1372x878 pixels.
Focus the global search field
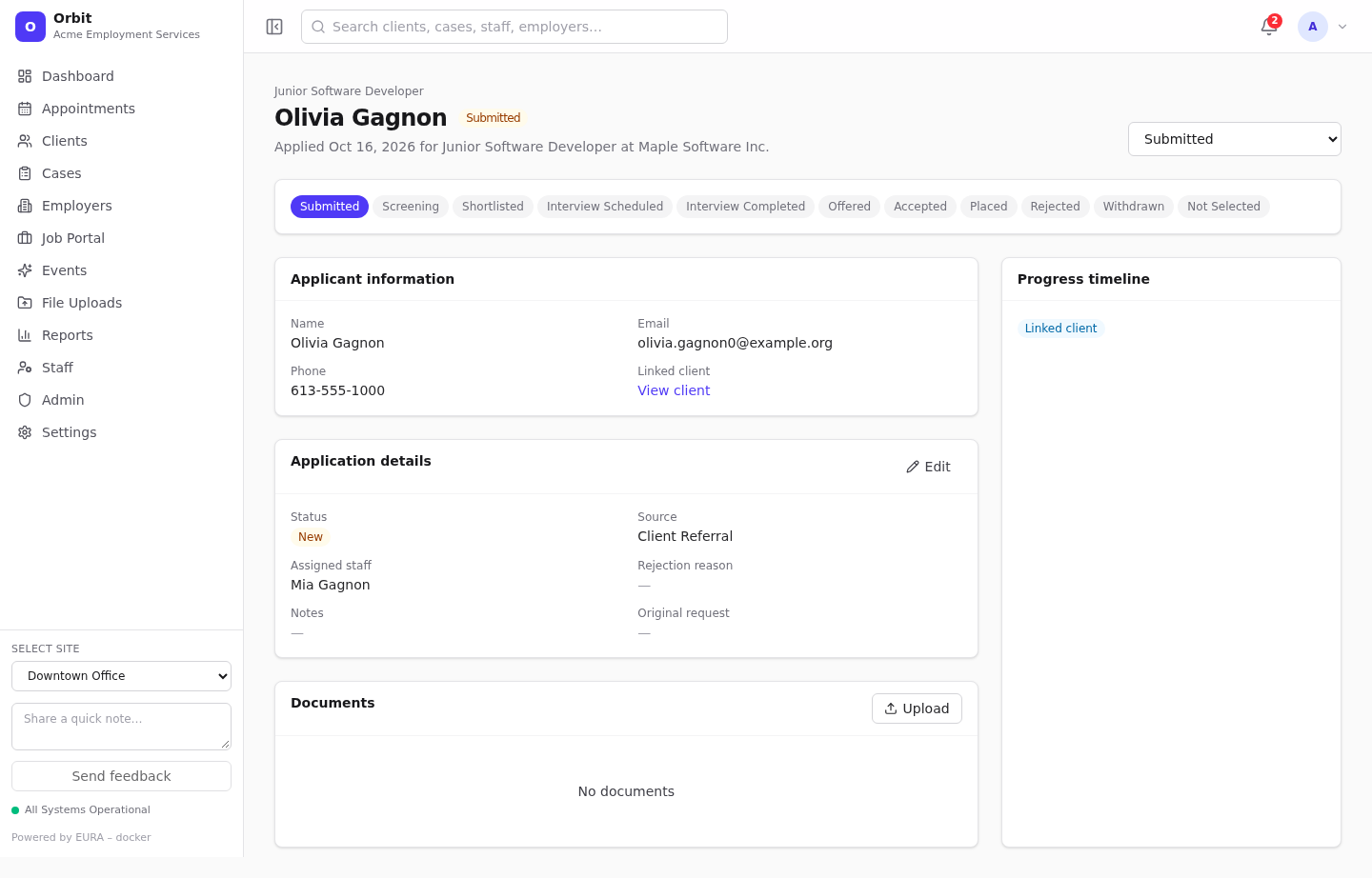click(514, 27)
